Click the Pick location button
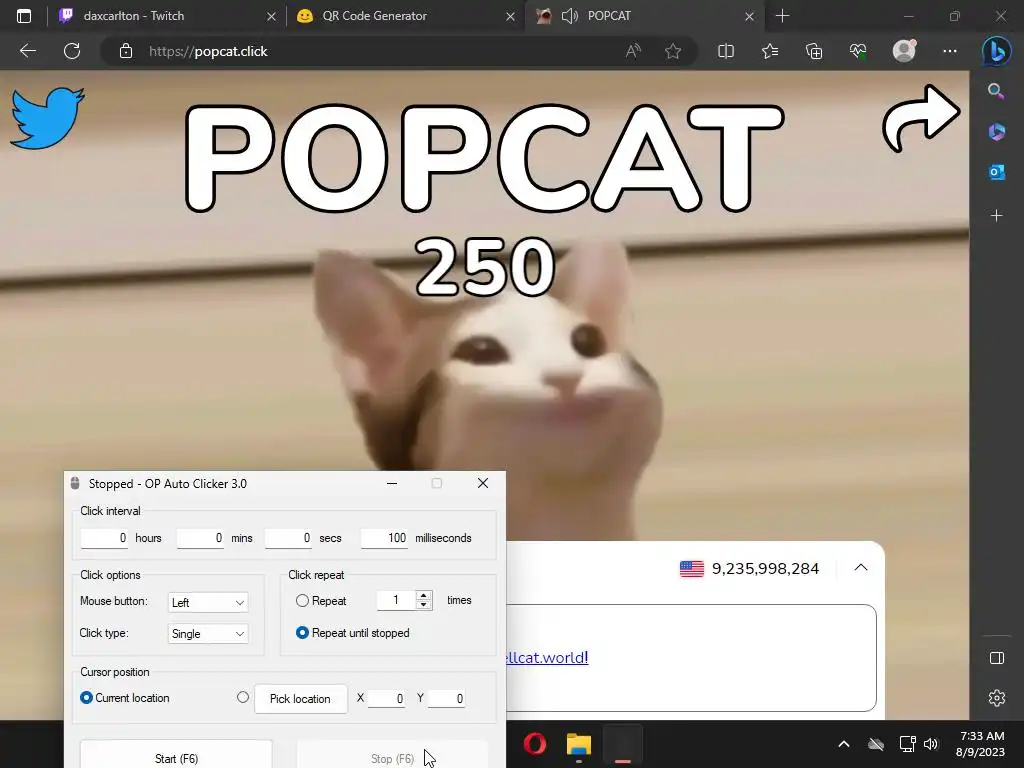Image resolution: width=1024 pixels, height=768 pixels. 300,699
